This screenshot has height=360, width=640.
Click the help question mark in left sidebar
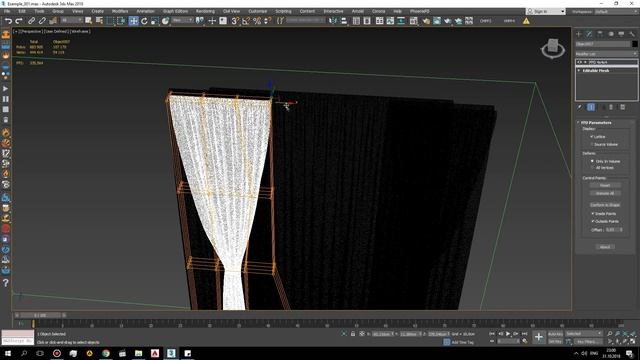(6, 282)
